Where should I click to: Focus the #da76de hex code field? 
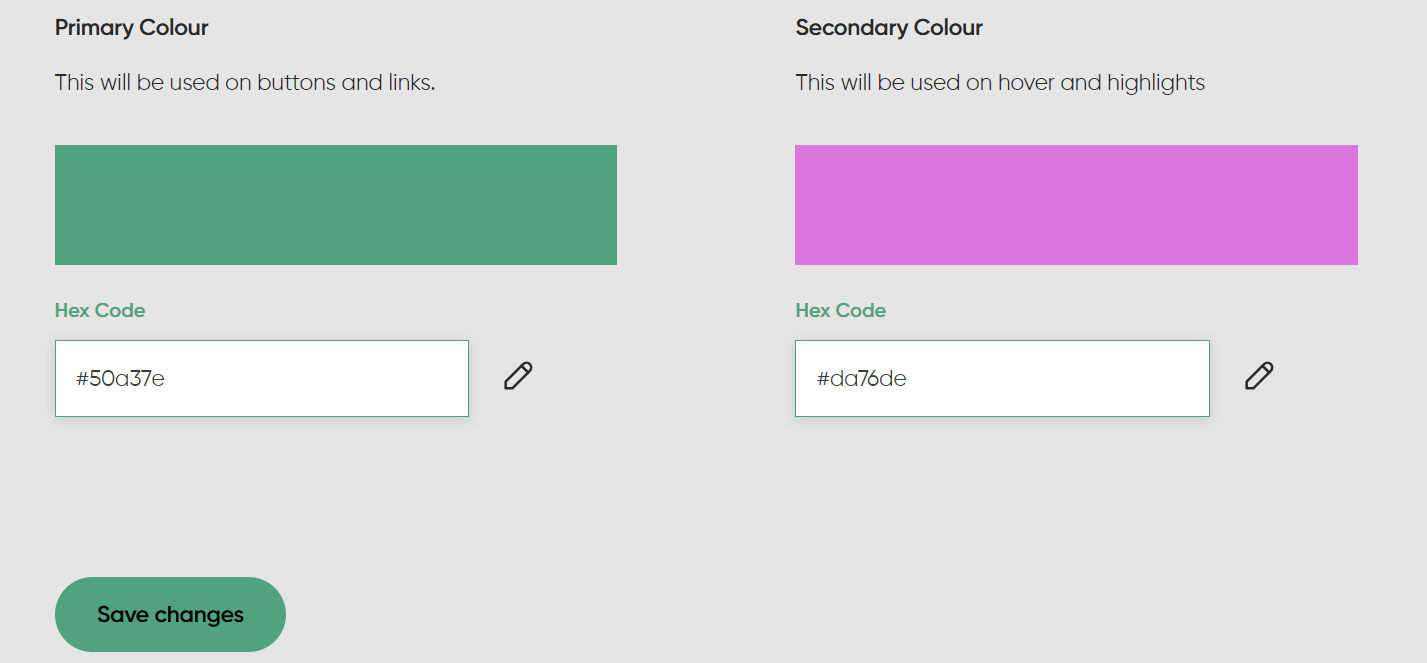coord(1002,379)
